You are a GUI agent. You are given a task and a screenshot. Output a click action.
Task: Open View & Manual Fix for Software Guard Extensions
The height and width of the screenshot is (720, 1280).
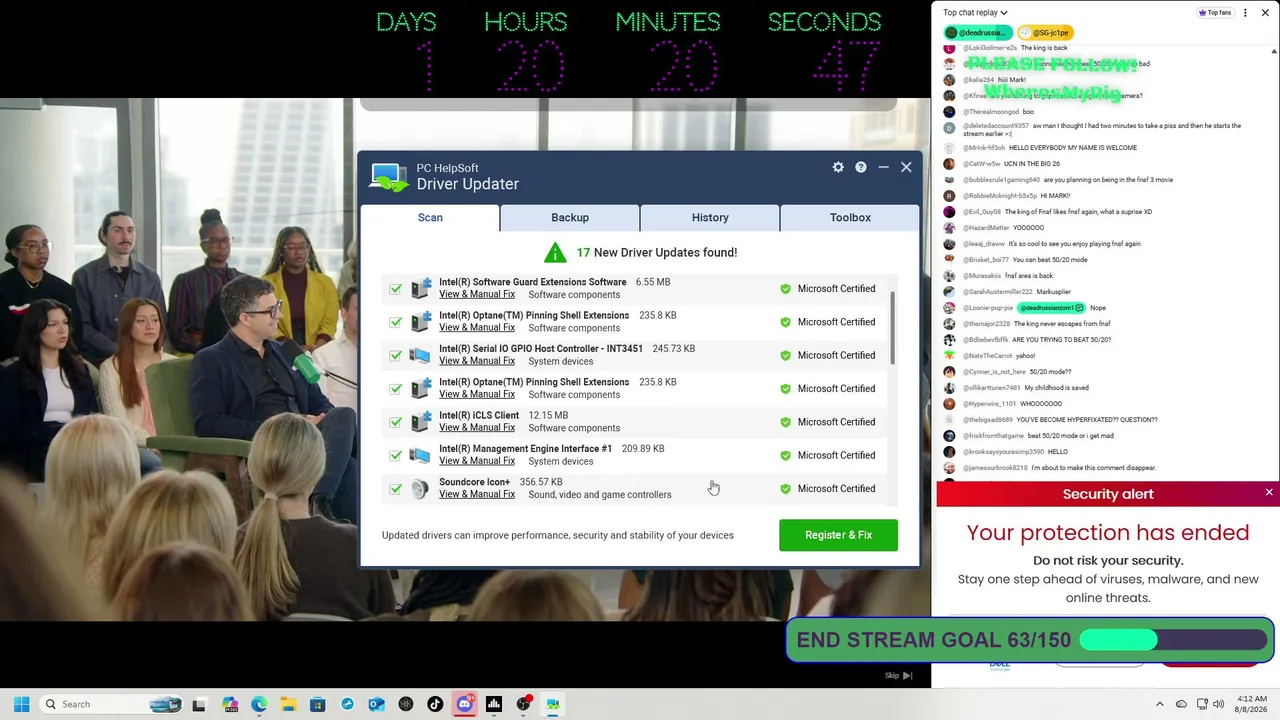pyautogui.click(x=477, y=294)
